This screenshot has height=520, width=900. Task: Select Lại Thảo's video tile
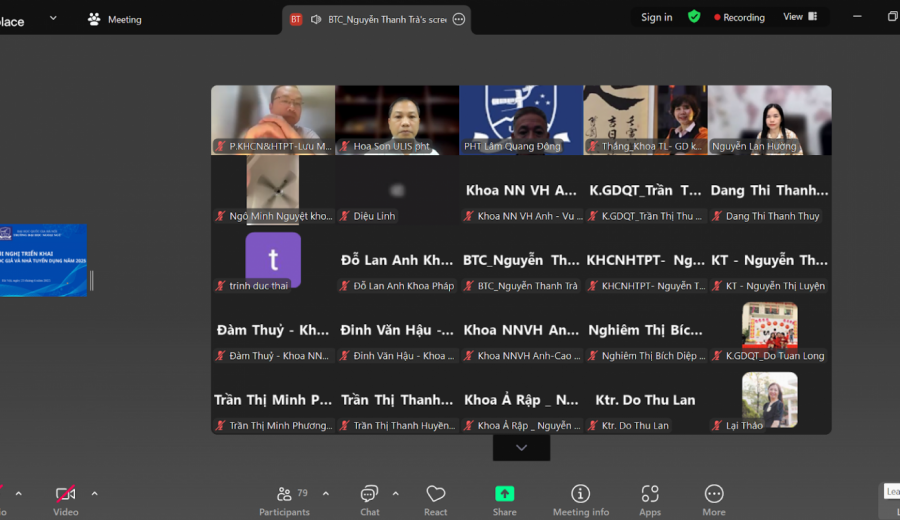pos(769,400)
